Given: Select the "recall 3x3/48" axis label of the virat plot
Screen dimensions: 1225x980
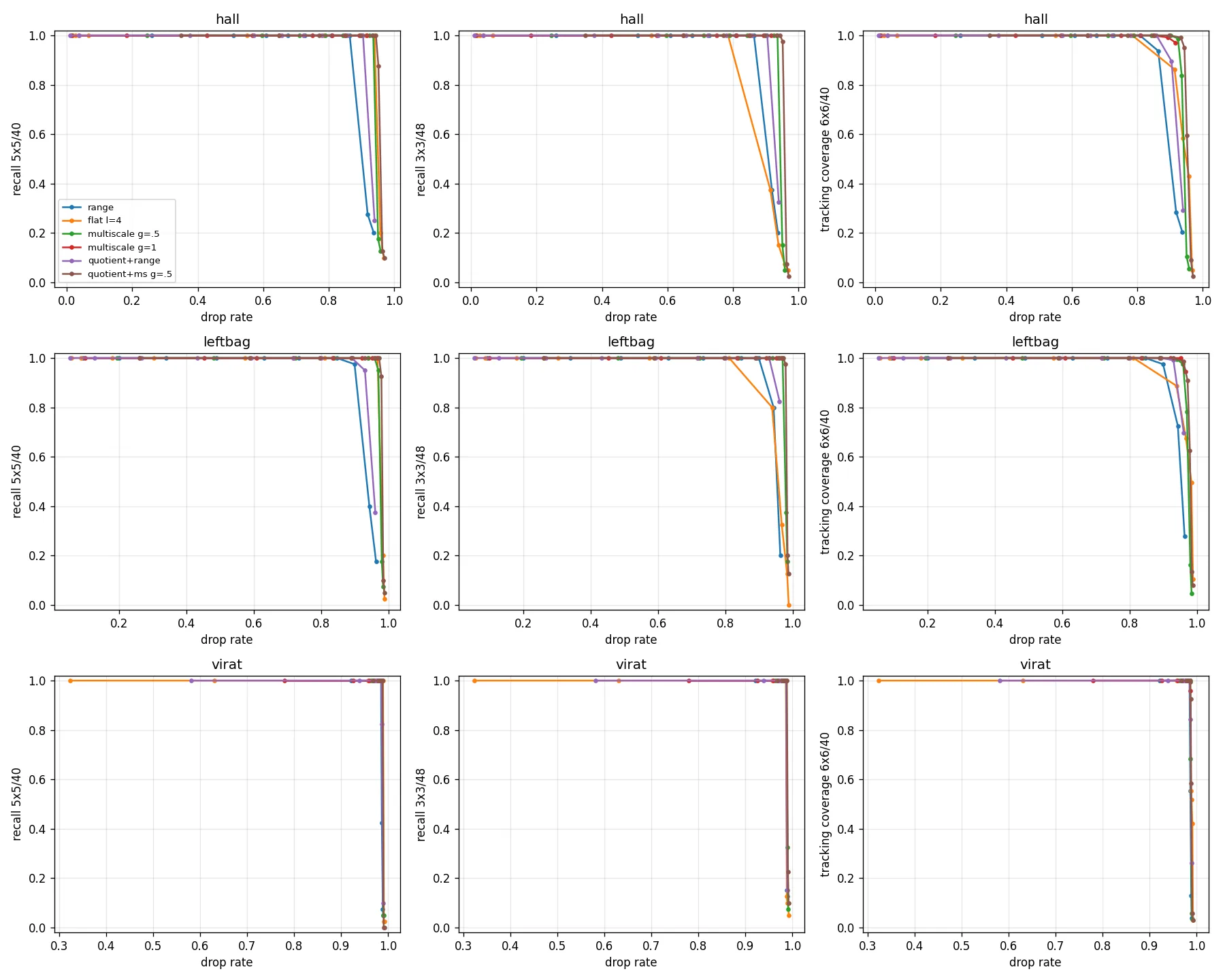Looking at the screenshot, I should 421,804.
